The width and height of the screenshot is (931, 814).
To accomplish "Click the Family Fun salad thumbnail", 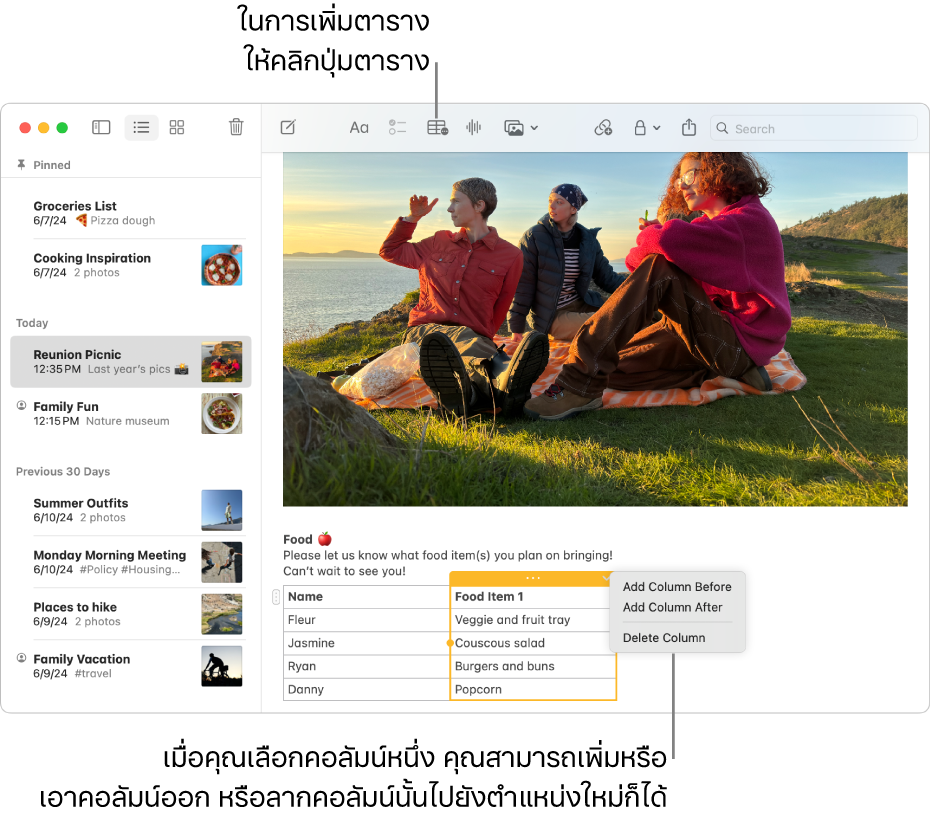I will click(221, 414).
